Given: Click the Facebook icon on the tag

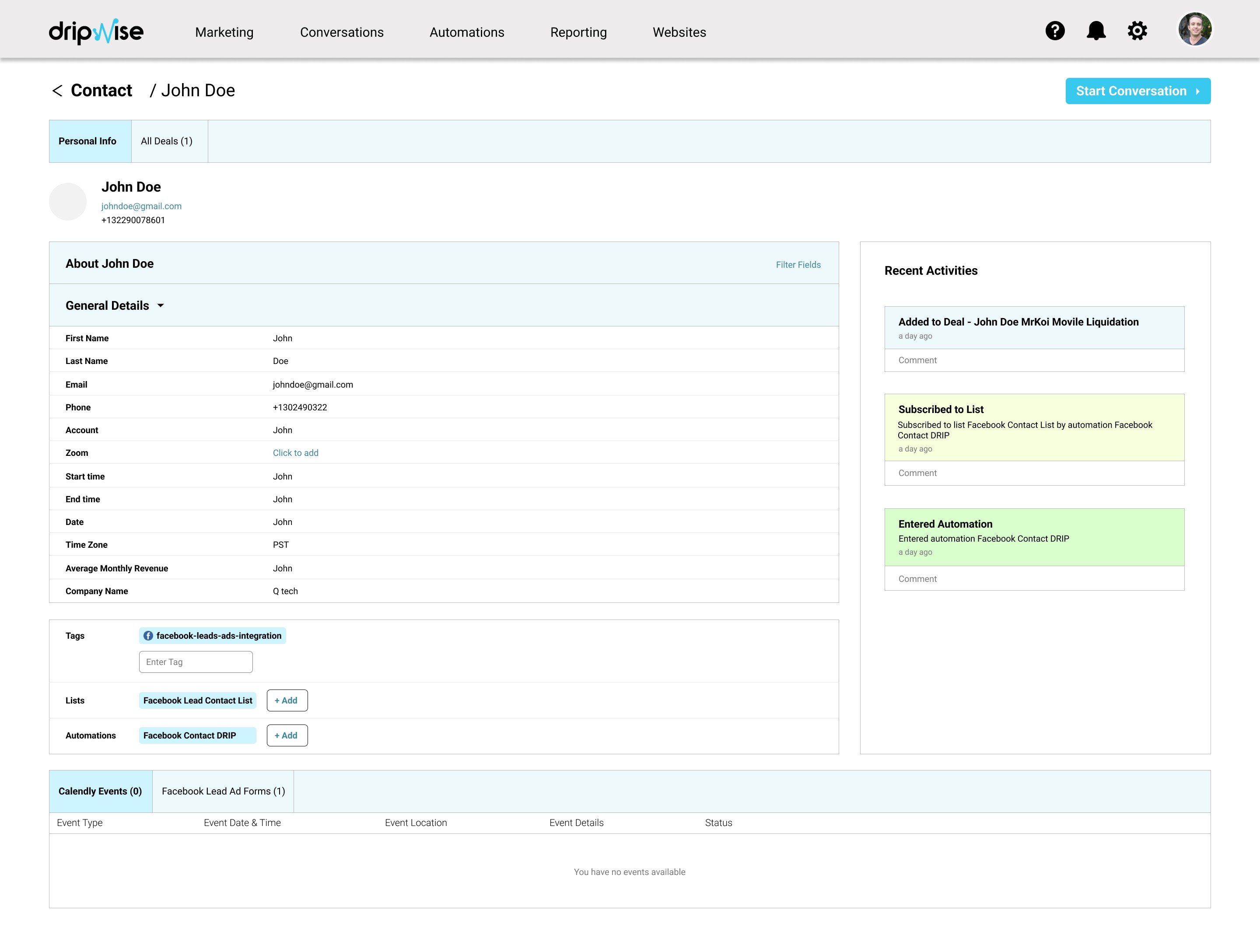Looking at the screenshot, I should coord(148,636).
